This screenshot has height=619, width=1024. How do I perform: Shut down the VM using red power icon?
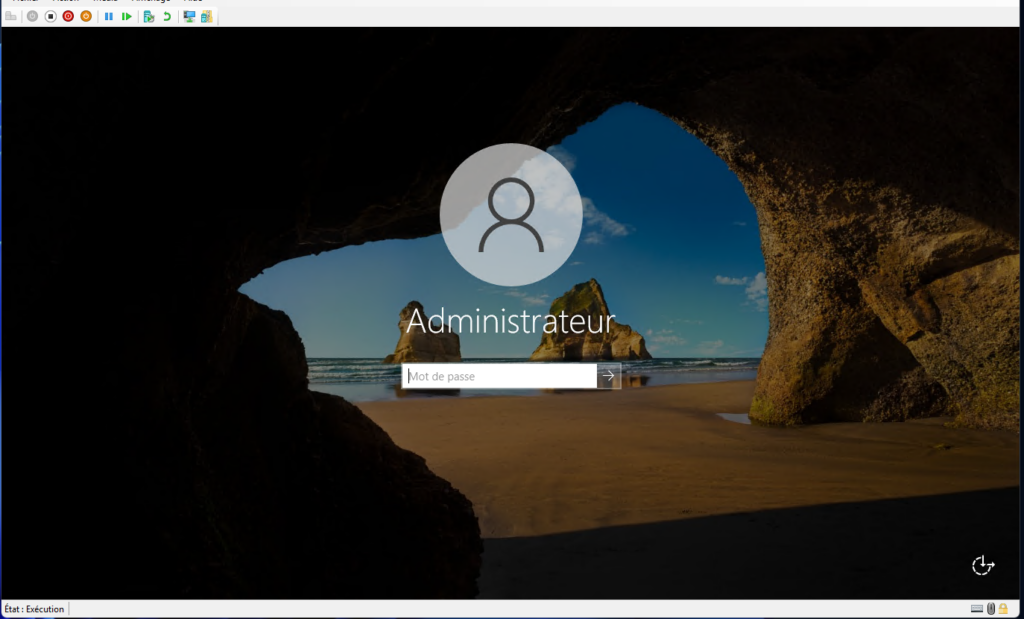tap(68, 16)
